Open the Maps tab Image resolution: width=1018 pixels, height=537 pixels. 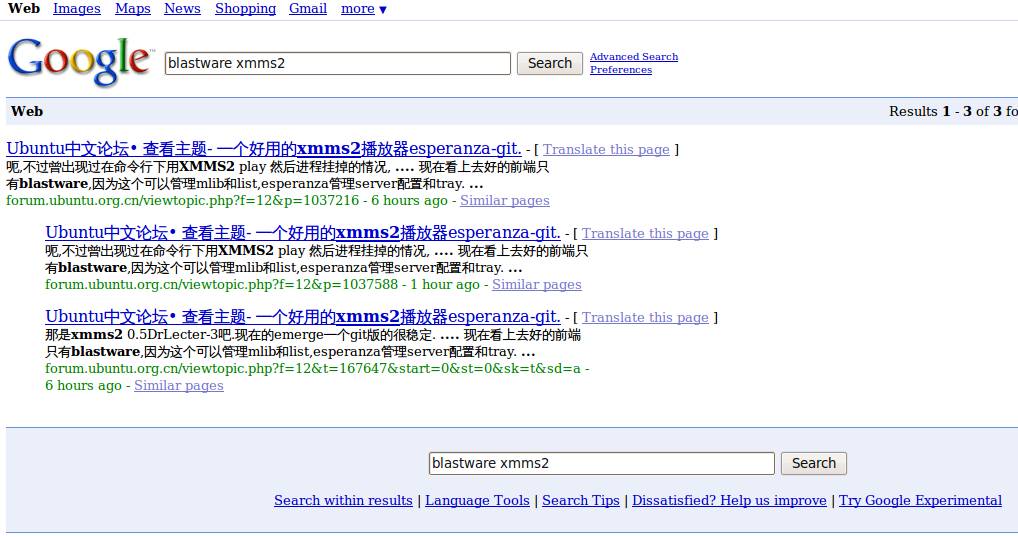[x=132, y=9]
